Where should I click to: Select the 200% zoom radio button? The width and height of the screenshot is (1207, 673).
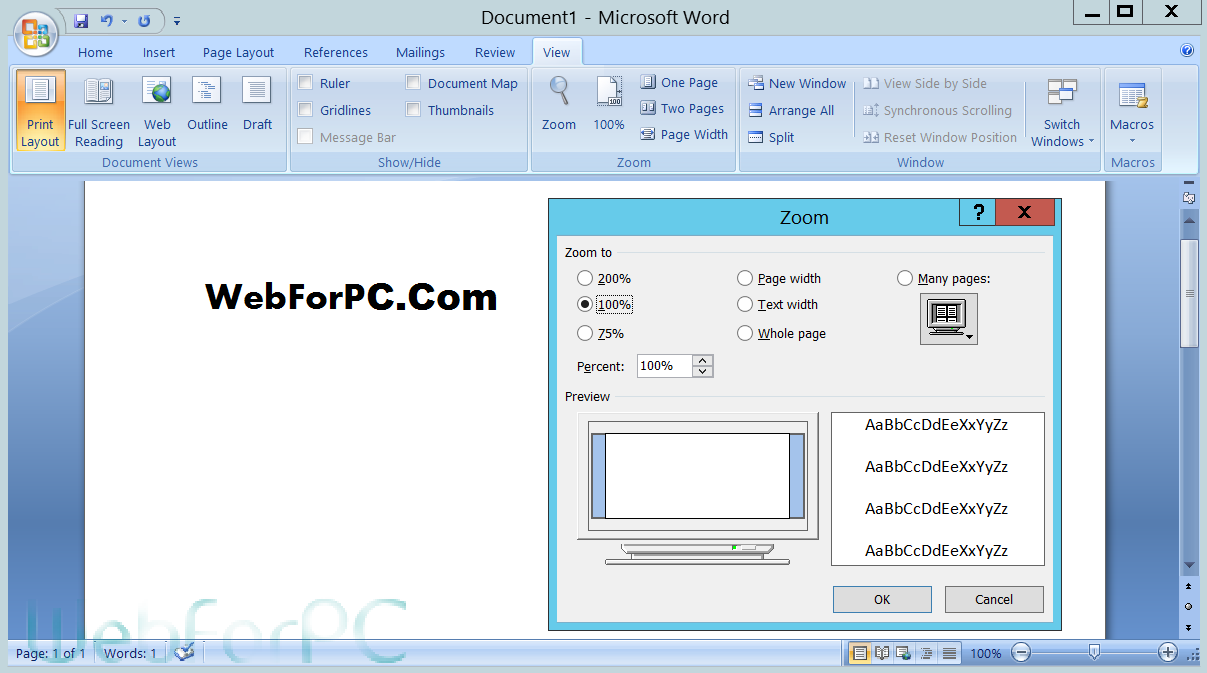(585, 279)
